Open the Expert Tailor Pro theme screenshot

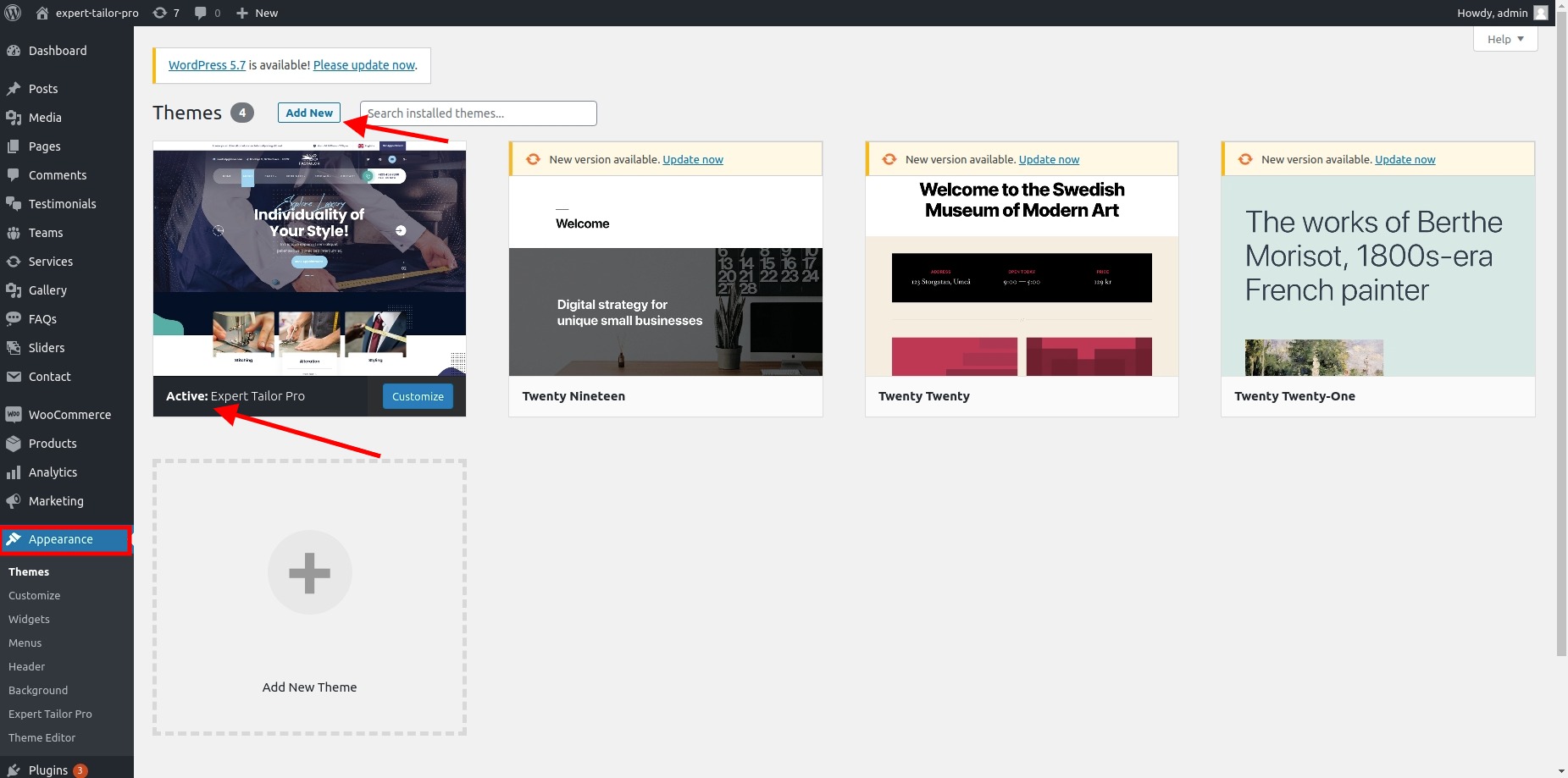309,258
